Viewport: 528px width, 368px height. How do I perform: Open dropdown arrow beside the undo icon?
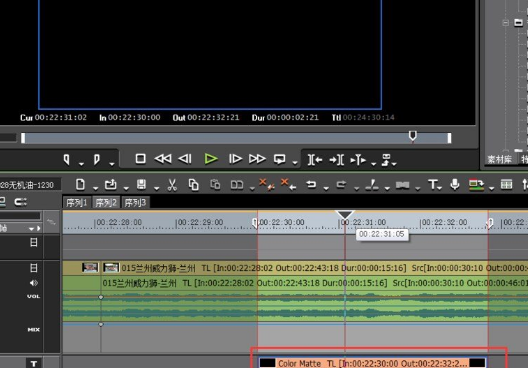pyautogui.click(x=326, y=189)
